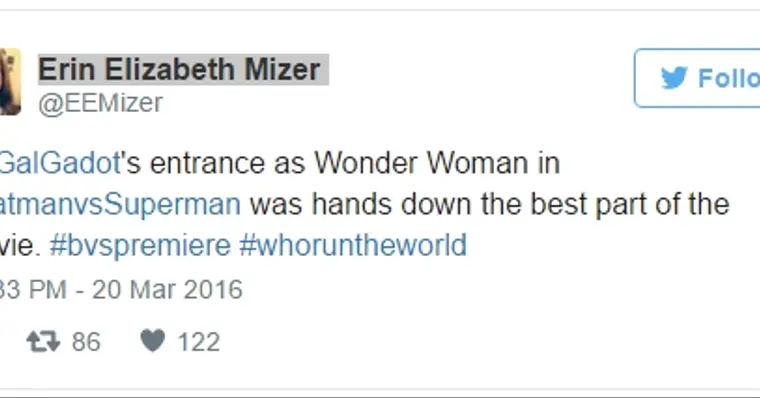Like the tweet with the heart icon
This screenshot has width=760, height=398.
(x=153, y=340)
